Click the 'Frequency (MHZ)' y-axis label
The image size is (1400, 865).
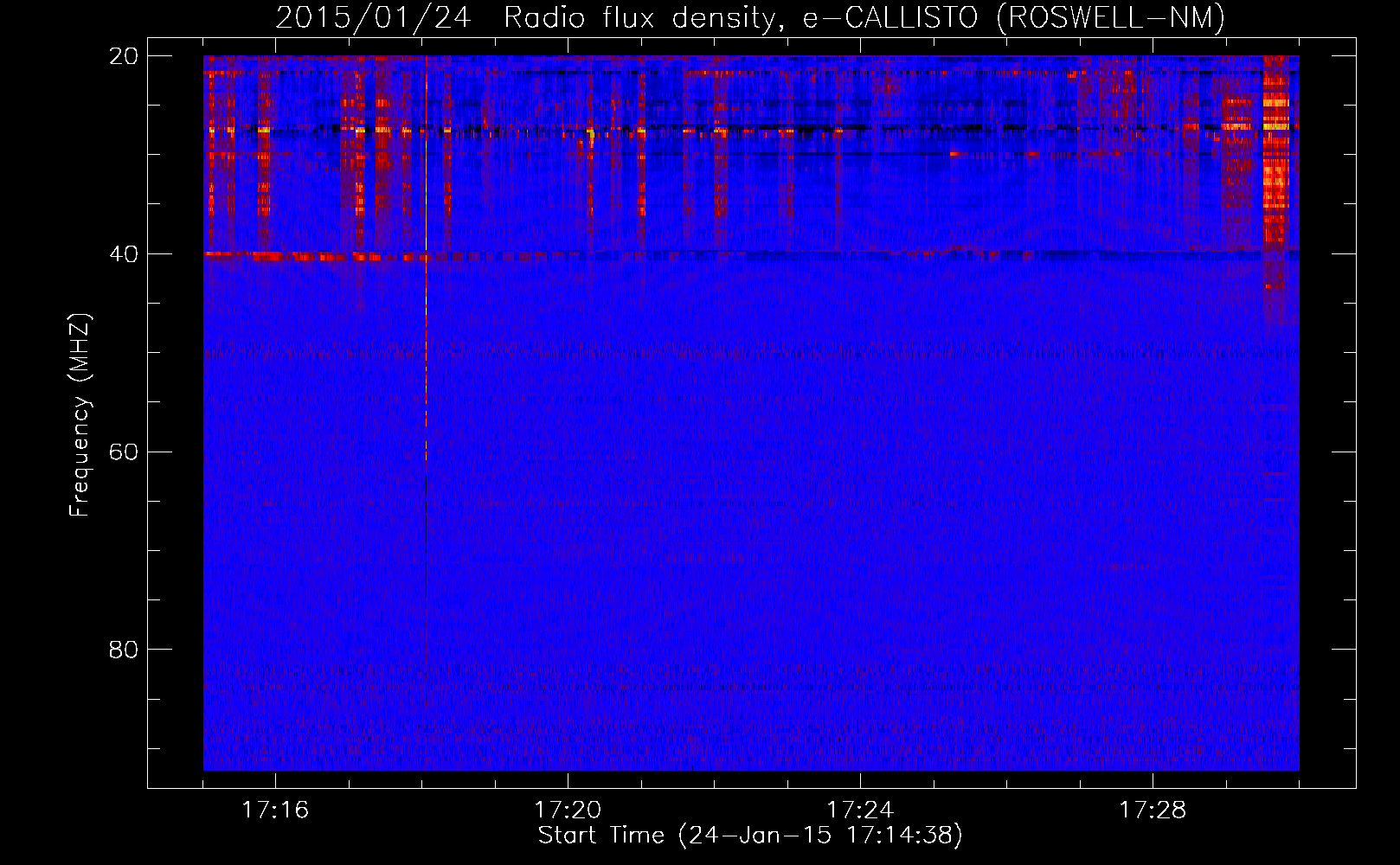pyautogui.click(x=80, y=415)
